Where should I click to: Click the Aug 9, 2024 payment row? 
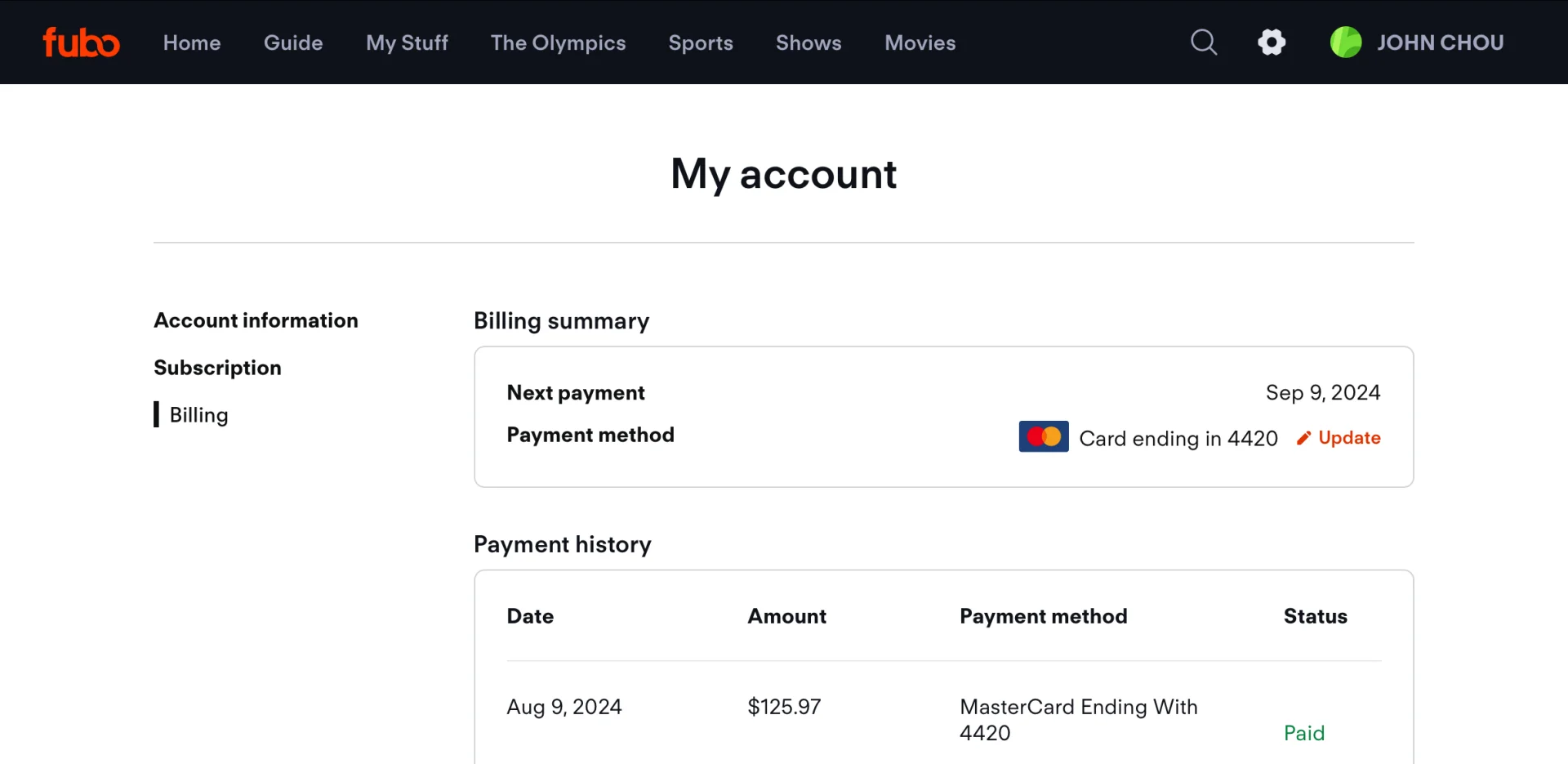pos(943,719)
